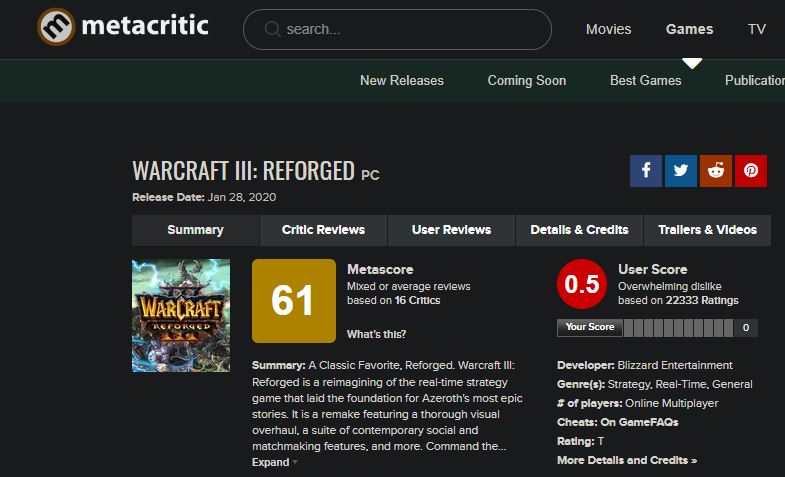Click the Warcraft III Reforged cover thumbnail
This screenshot has width=785, height=477.
click(181, 315)
